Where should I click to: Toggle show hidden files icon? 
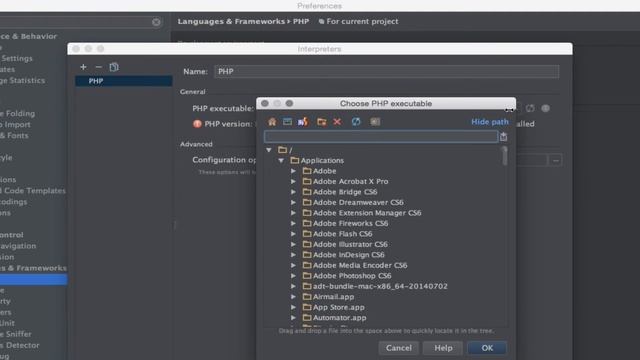coord(375,122)
